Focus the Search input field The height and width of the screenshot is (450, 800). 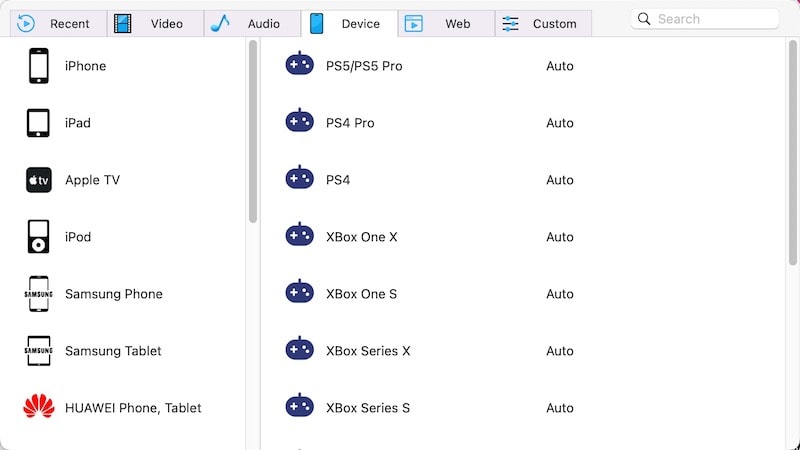pos(705,19)
